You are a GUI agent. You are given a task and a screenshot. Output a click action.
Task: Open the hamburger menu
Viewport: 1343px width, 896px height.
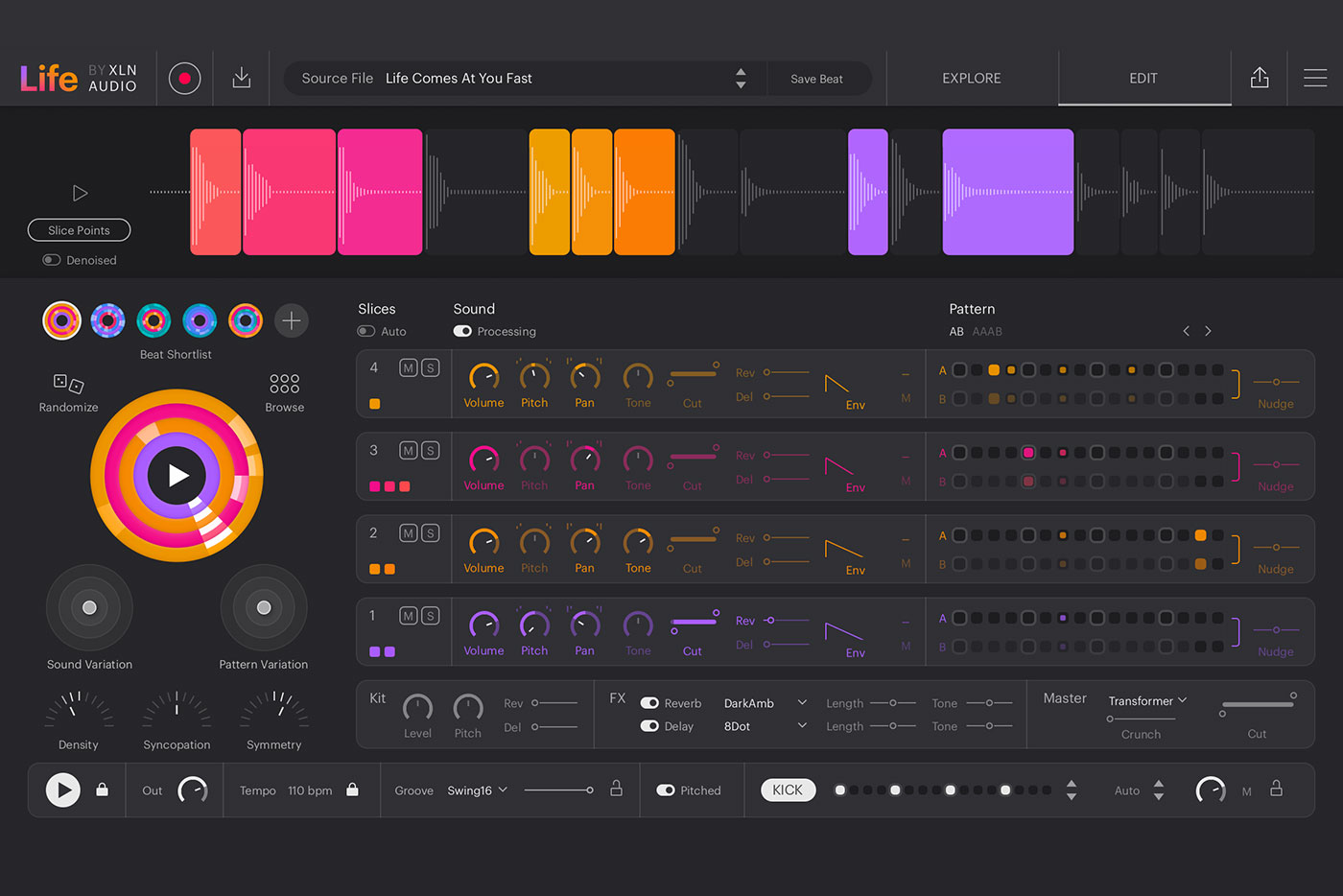(1315, 78)
